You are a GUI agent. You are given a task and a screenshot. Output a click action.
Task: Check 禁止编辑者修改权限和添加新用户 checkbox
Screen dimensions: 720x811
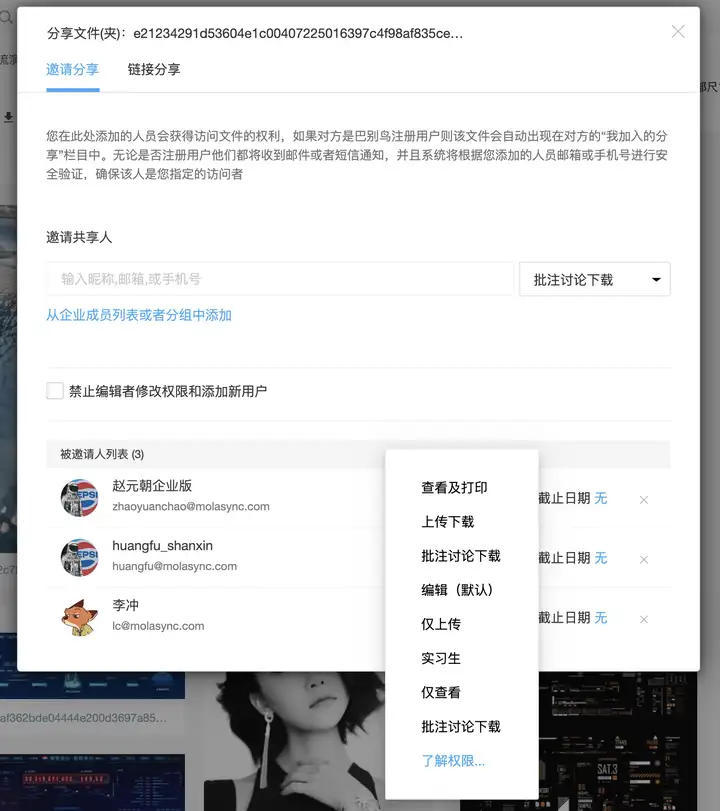[55, 391]
